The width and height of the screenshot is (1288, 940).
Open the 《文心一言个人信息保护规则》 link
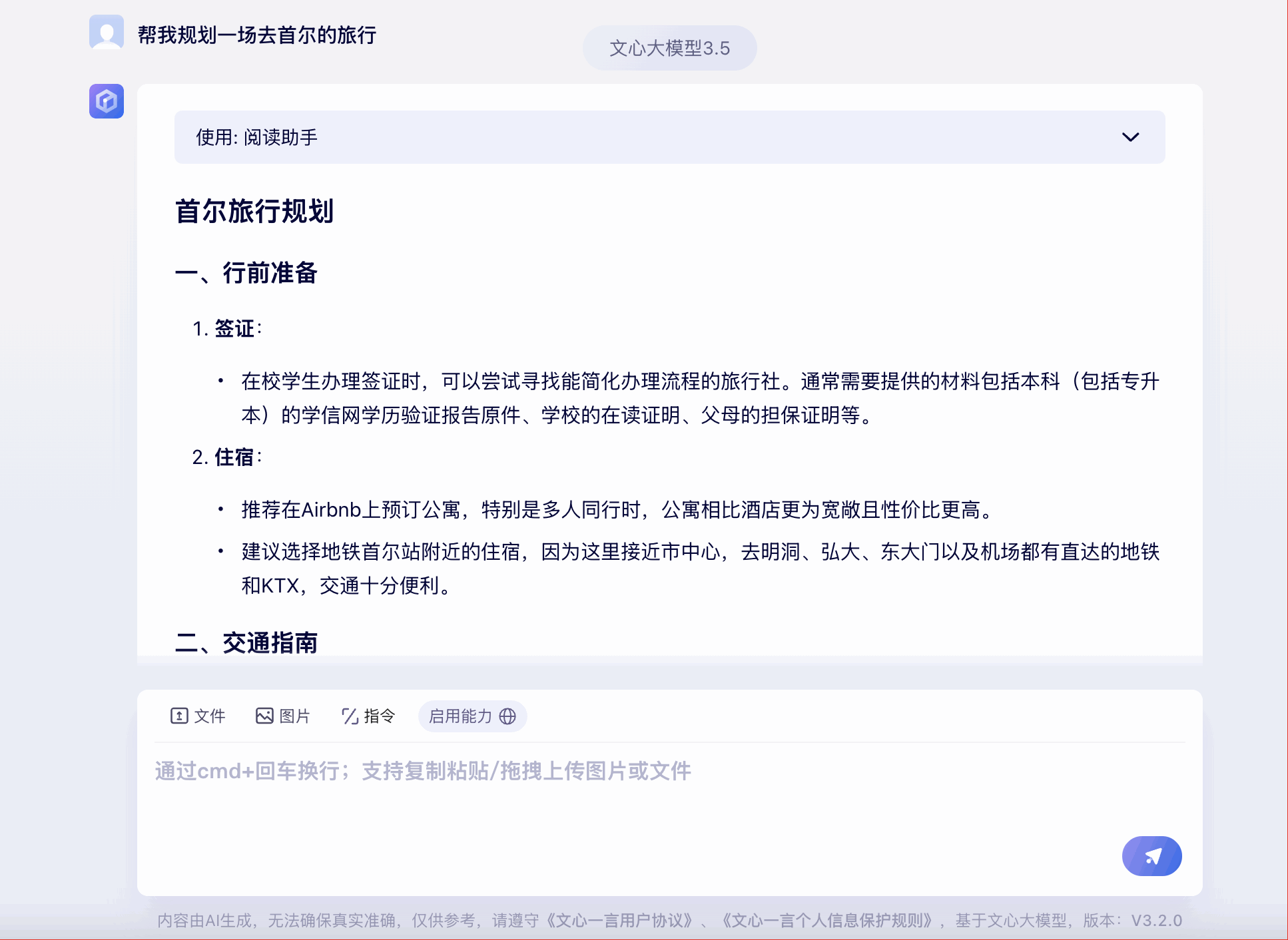[826, 921]
